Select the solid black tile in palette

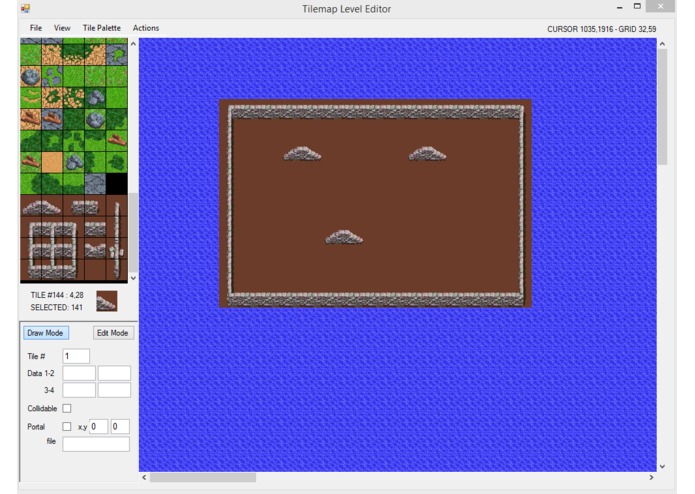point(117,184)
